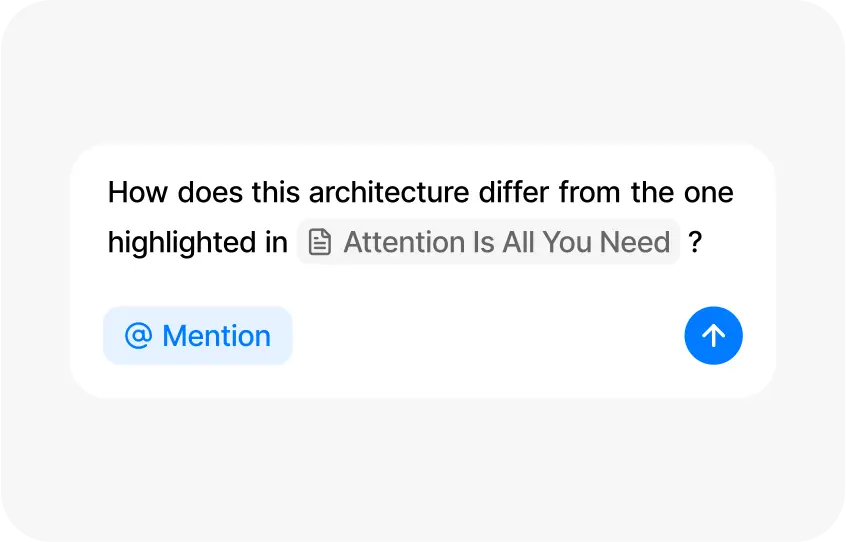This screenshot has height=542, width=846.
Task: Click the word "the" before "one"
Action: (x=653, y=191)
